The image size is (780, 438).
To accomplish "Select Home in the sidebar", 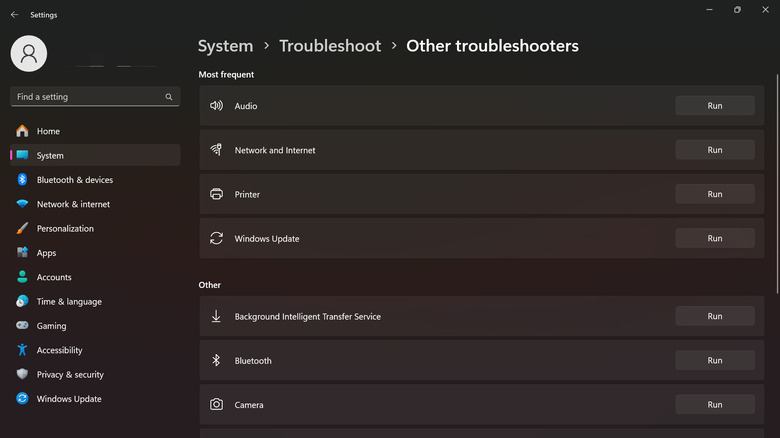I will 48,132.
